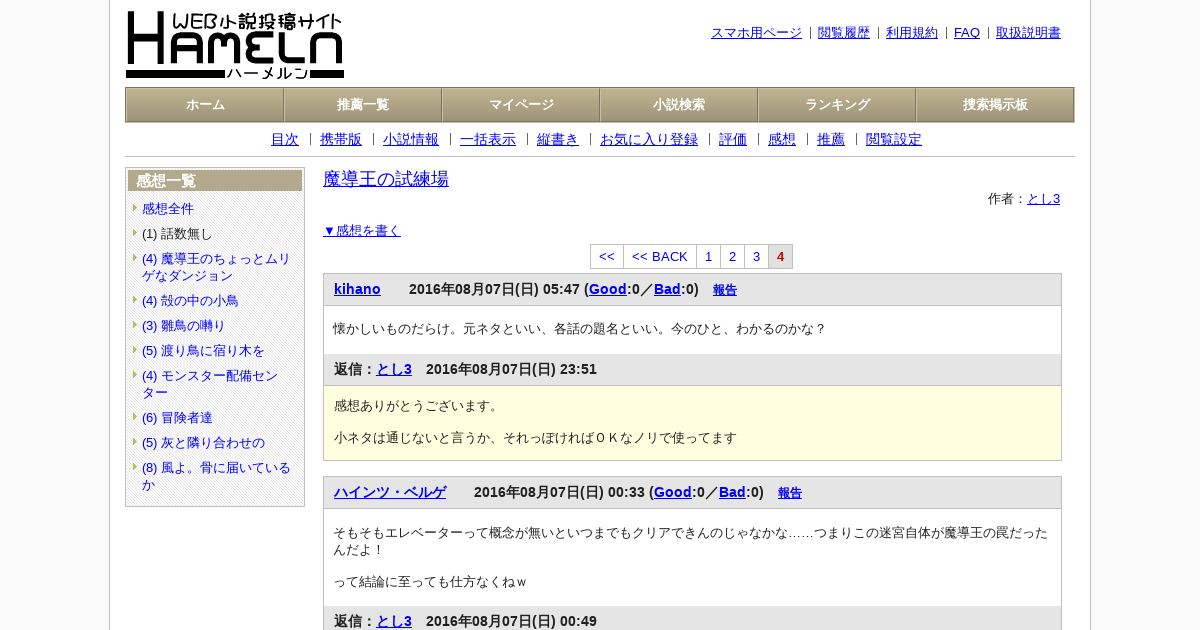Rate ハインツ・ベルゲ's comment Bad
This screenshot has width=1200, height=630.
pos(732,493)
